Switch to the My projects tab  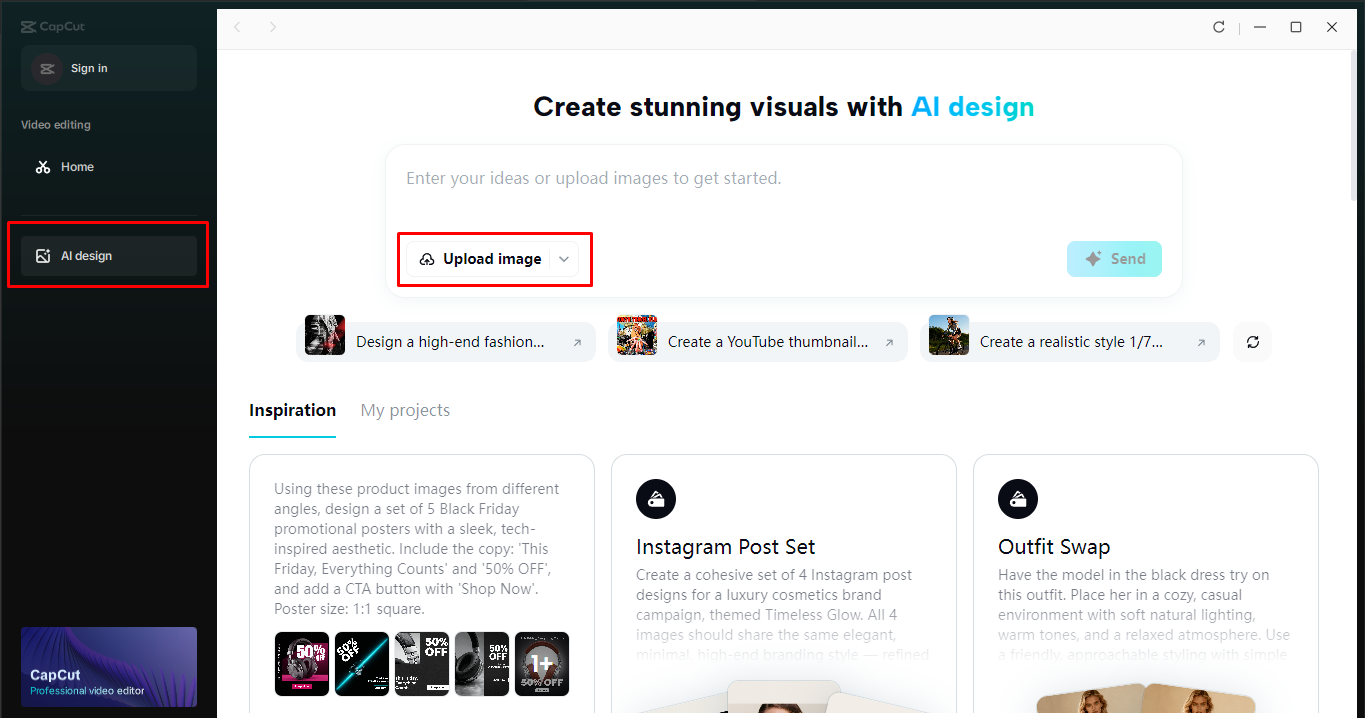click(405, 410)
